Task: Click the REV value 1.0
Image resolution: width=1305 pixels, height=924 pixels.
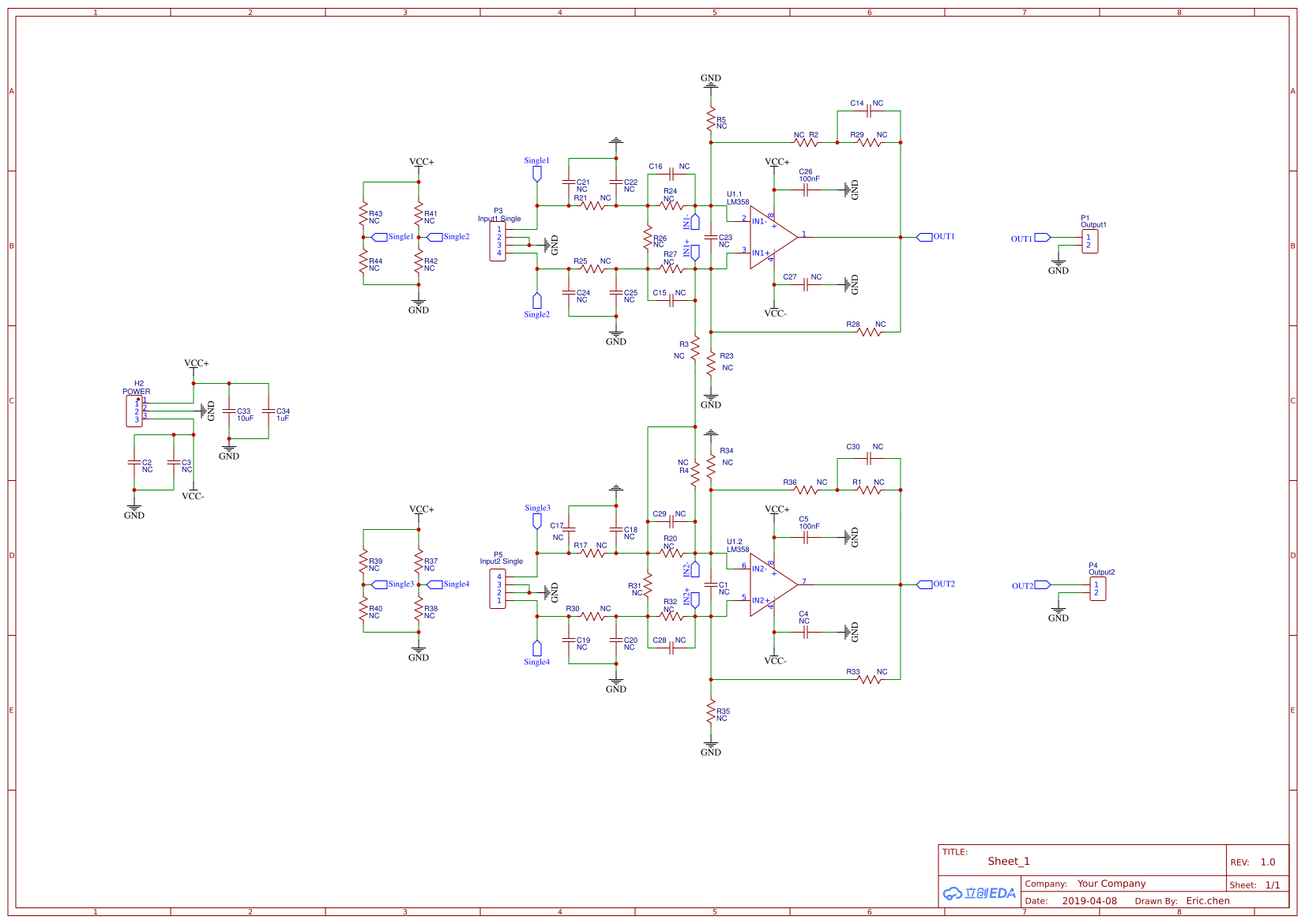Action: (x=1268, y=862)
